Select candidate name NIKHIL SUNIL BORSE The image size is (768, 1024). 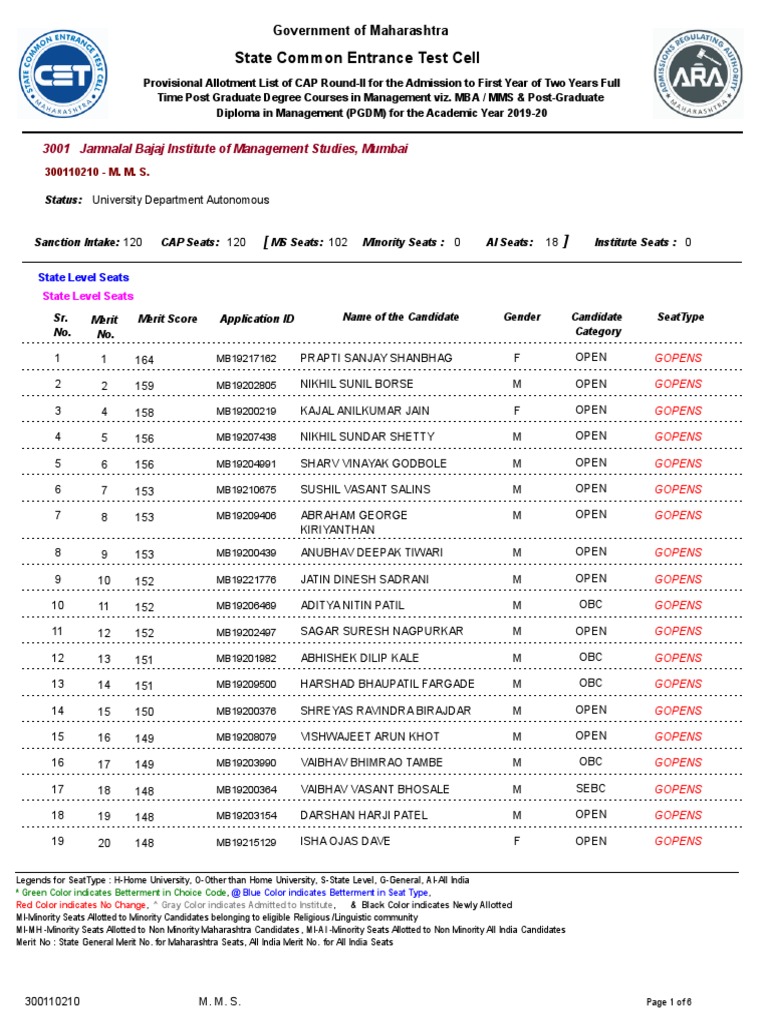pyautogui.click(x=357, y=384)
